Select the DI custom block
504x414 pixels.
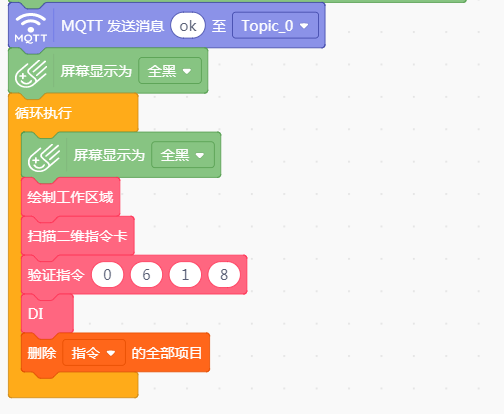[x=47, y=314]
